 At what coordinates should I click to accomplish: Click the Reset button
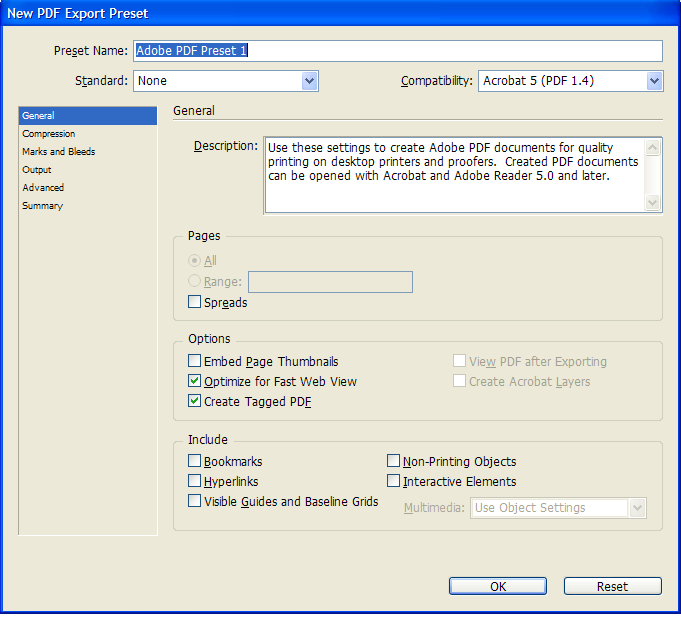click(x=612, y=587)
